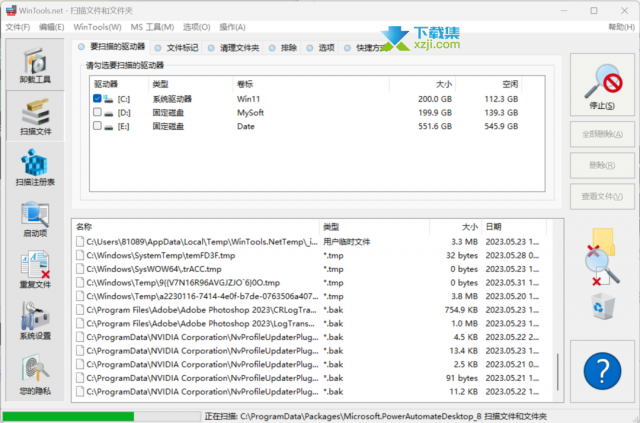This screenshot has height=423, width=640.
Task: Click the 正在扫描 status bar path
Action: 343,416
